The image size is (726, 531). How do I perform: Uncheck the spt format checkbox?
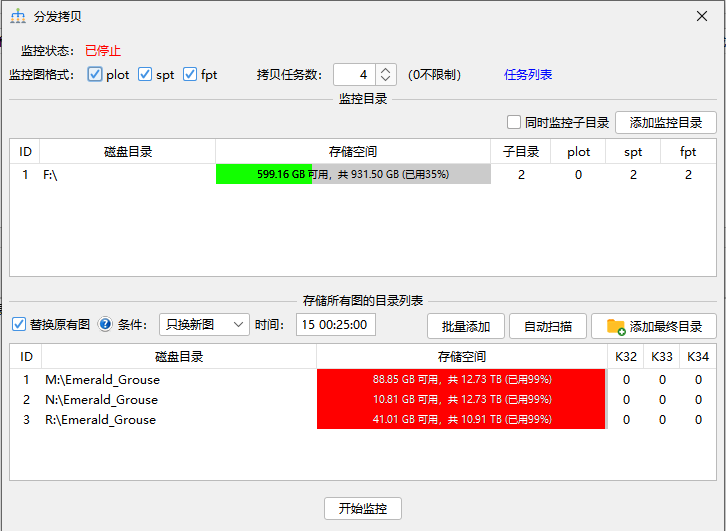(145, 75)
